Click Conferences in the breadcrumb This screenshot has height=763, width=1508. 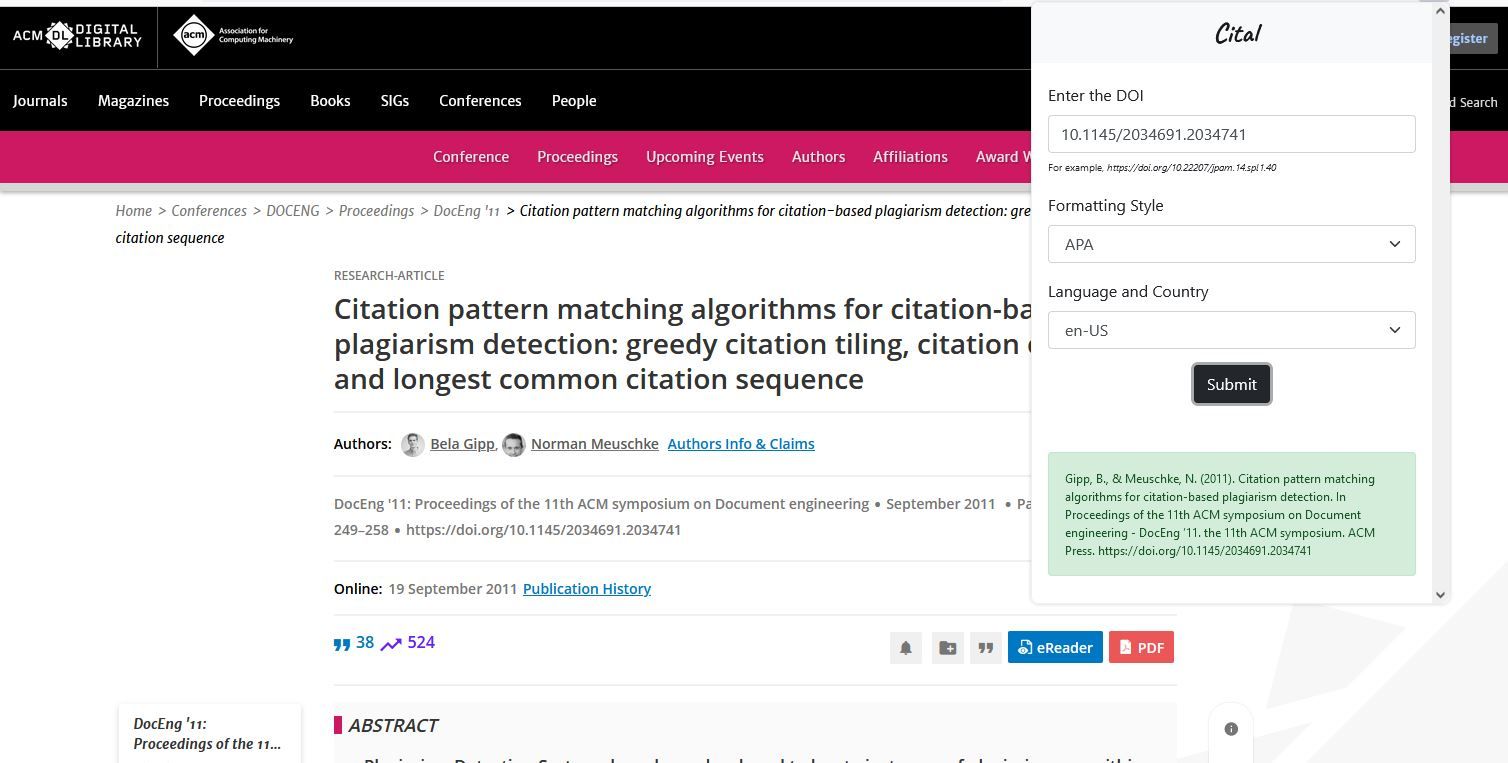point(209,211)
